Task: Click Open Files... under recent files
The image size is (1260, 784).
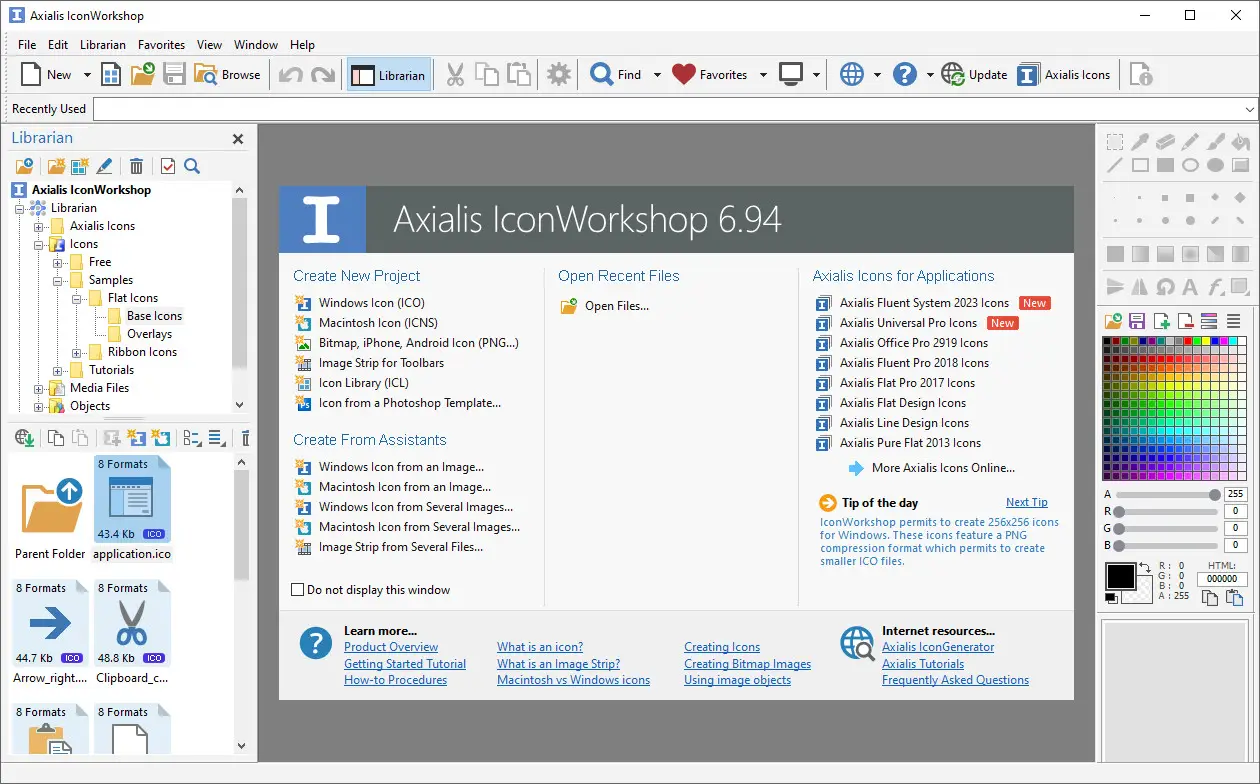Action: 616,306
